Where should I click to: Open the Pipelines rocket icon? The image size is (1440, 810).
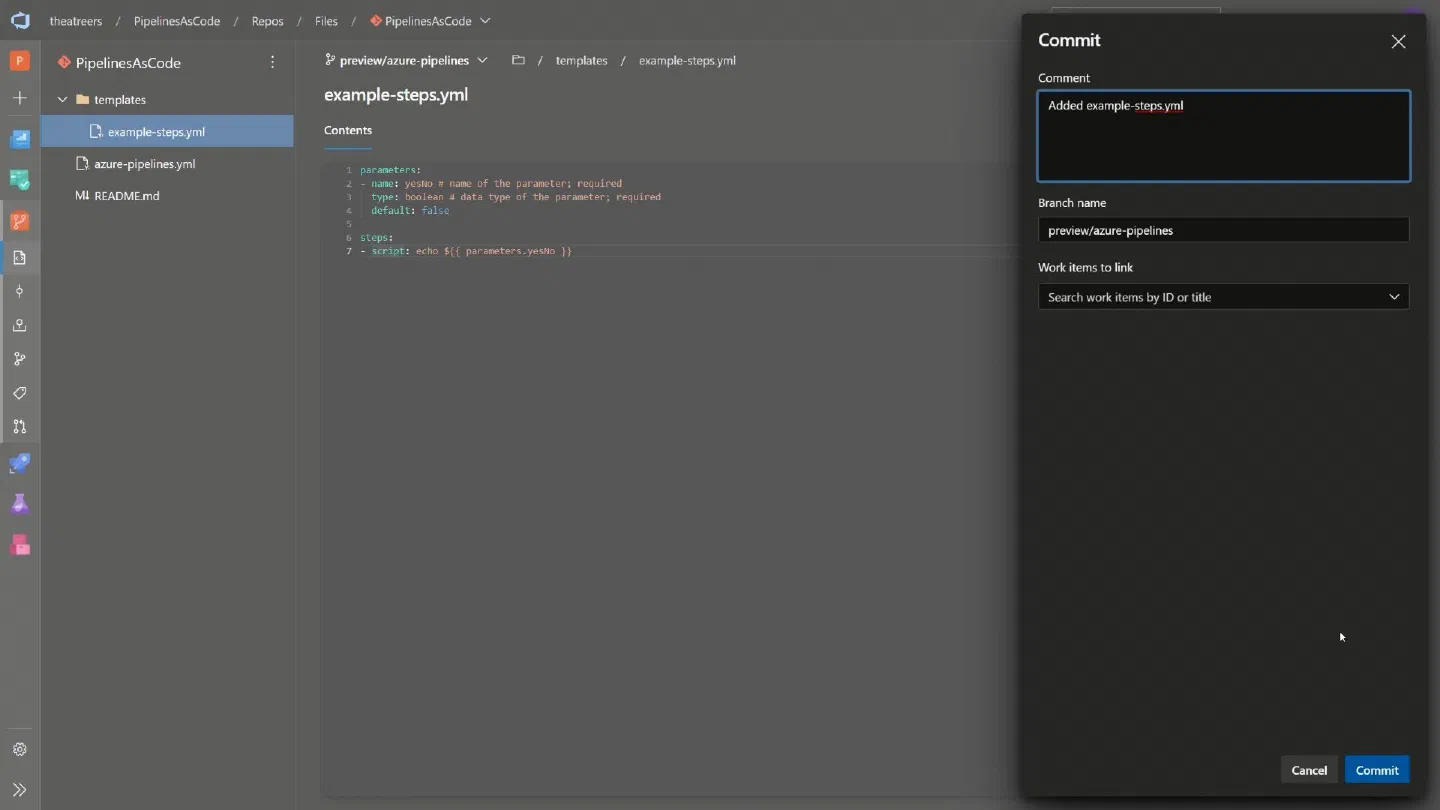19,464
